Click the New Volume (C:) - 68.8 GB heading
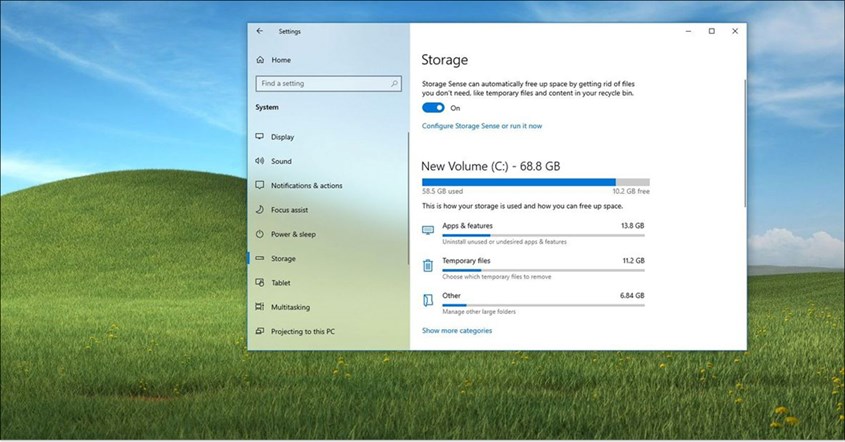The width and height of the screenshot is (845, 442). [490, 166]
